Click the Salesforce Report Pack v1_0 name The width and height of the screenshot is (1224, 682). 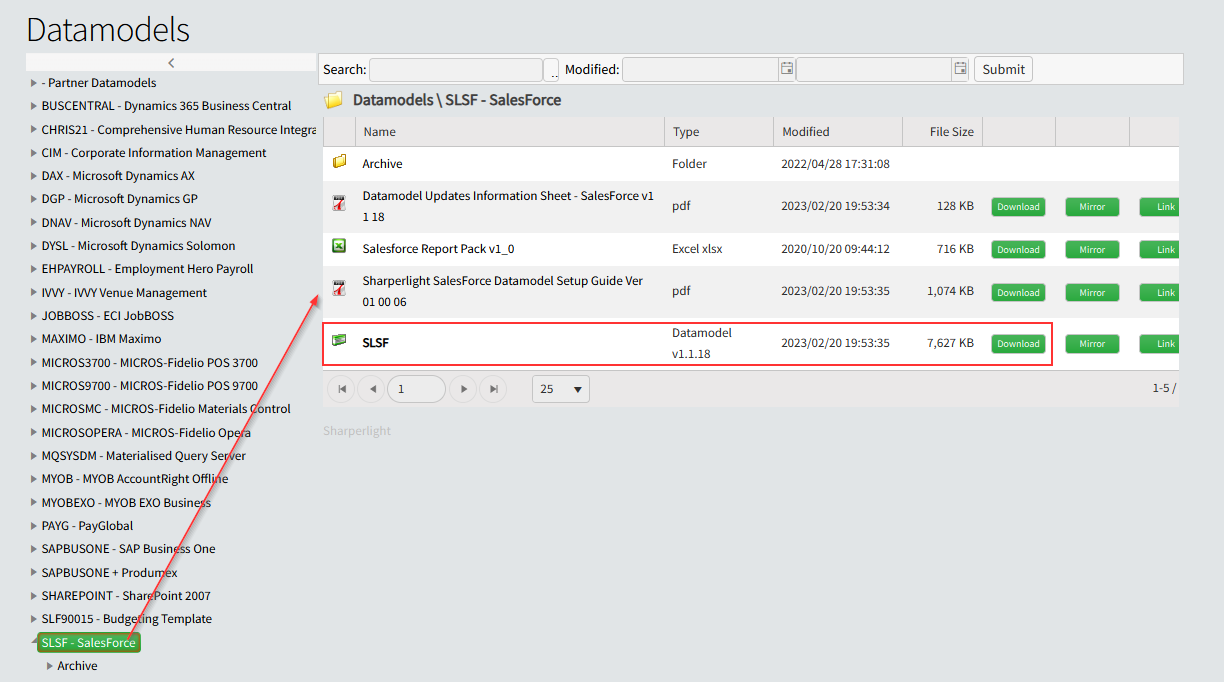[x=438, y=249]
